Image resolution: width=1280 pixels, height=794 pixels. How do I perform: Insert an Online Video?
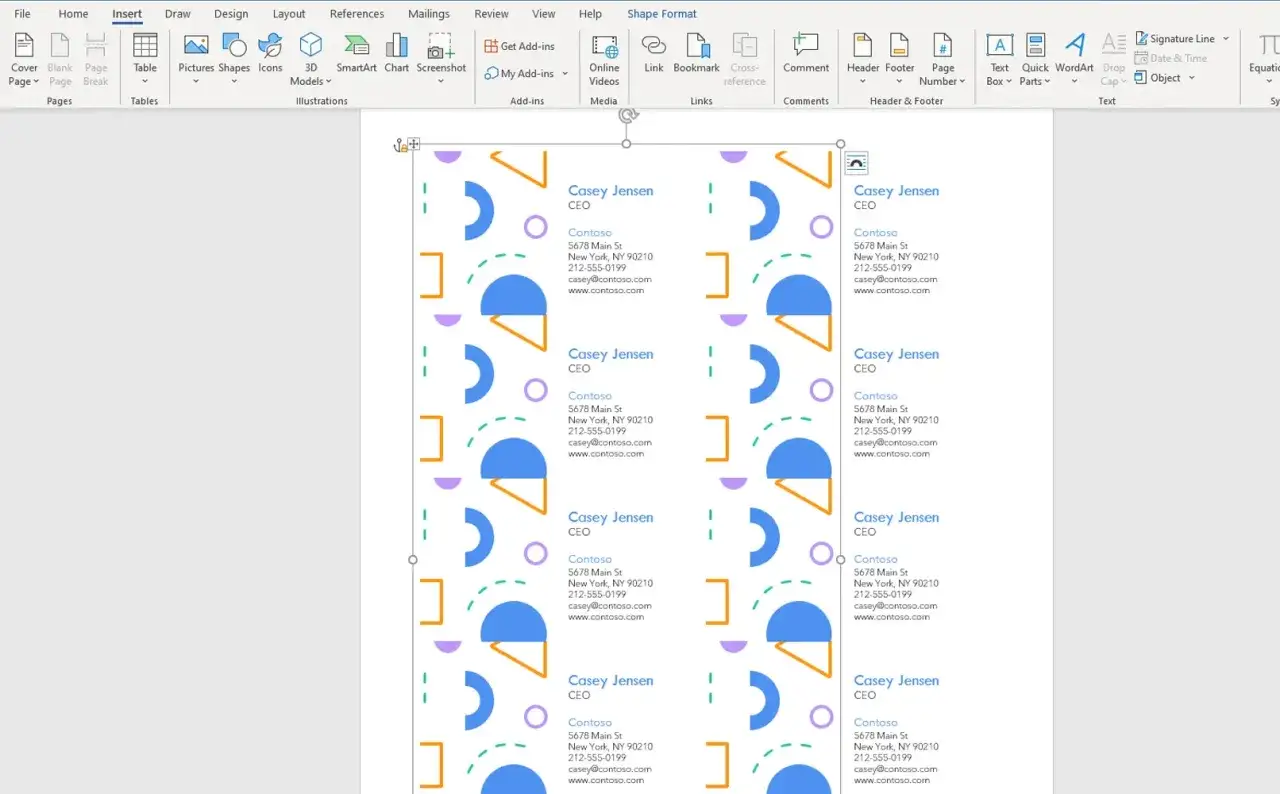[x=604, y=60]
